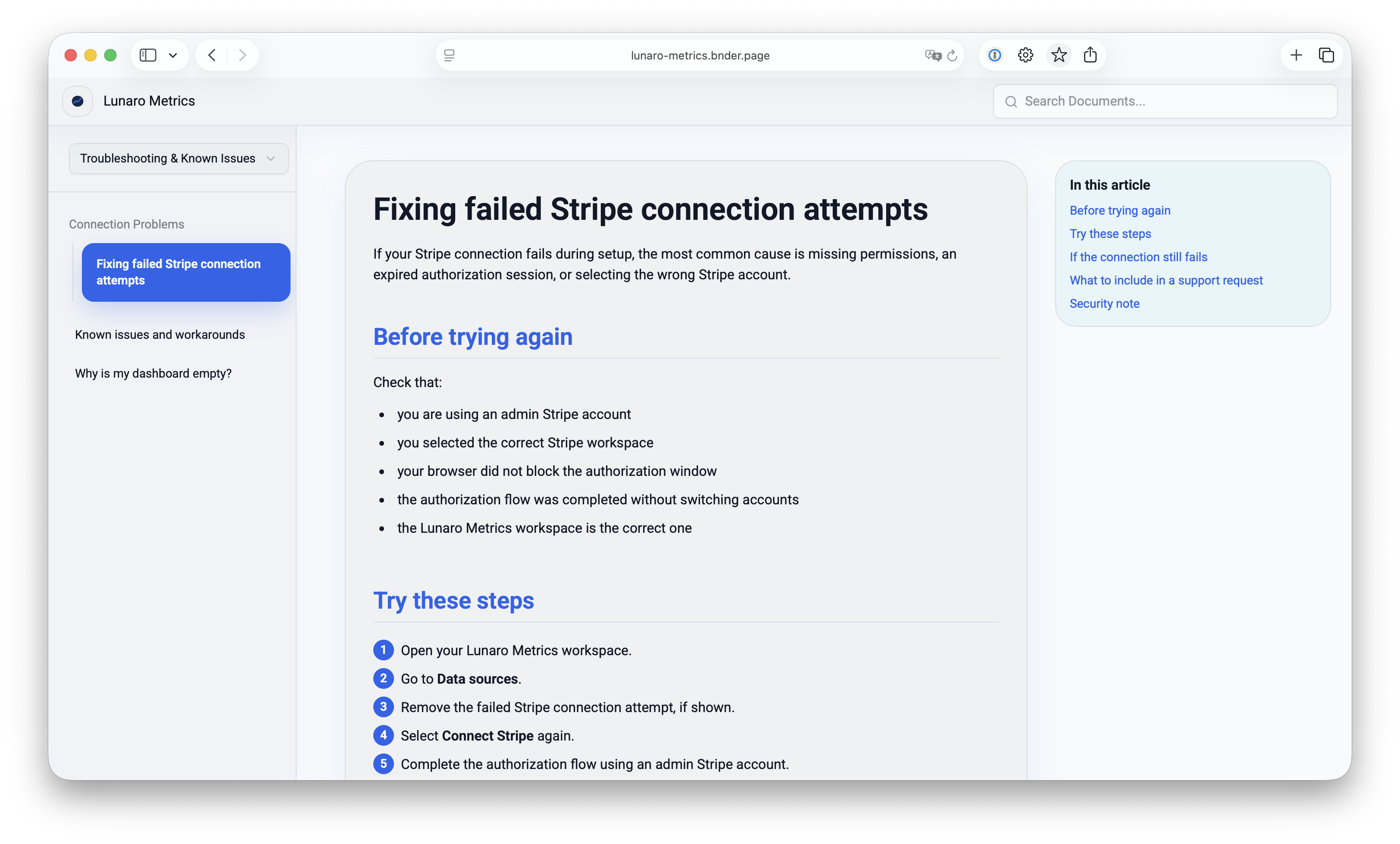Click step 'Open your Lunaro Metrics workspace.'

point(516,650)
